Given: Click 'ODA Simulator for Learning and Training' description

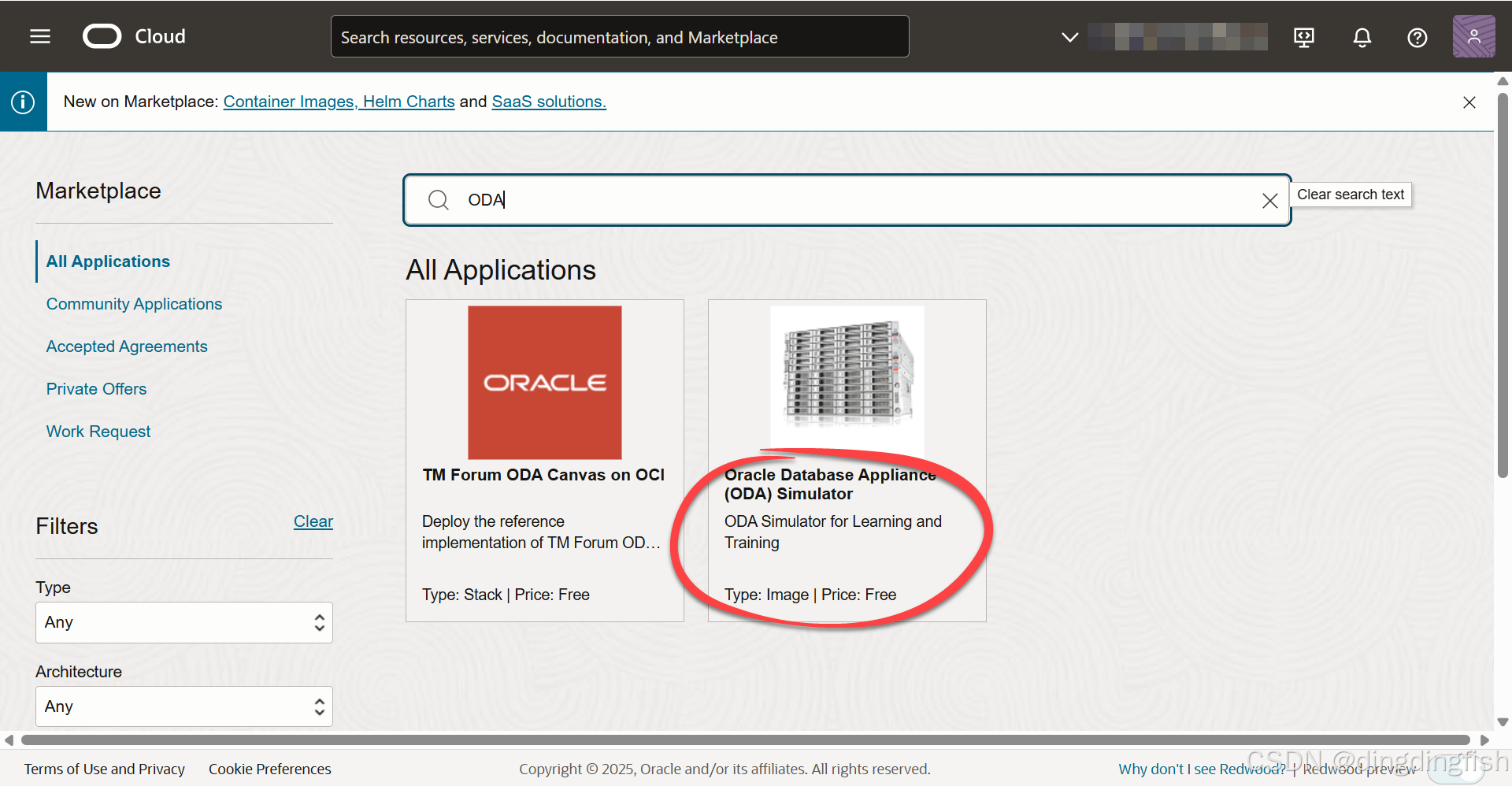Looking at the screenshot, I should (x=833, y=532).
